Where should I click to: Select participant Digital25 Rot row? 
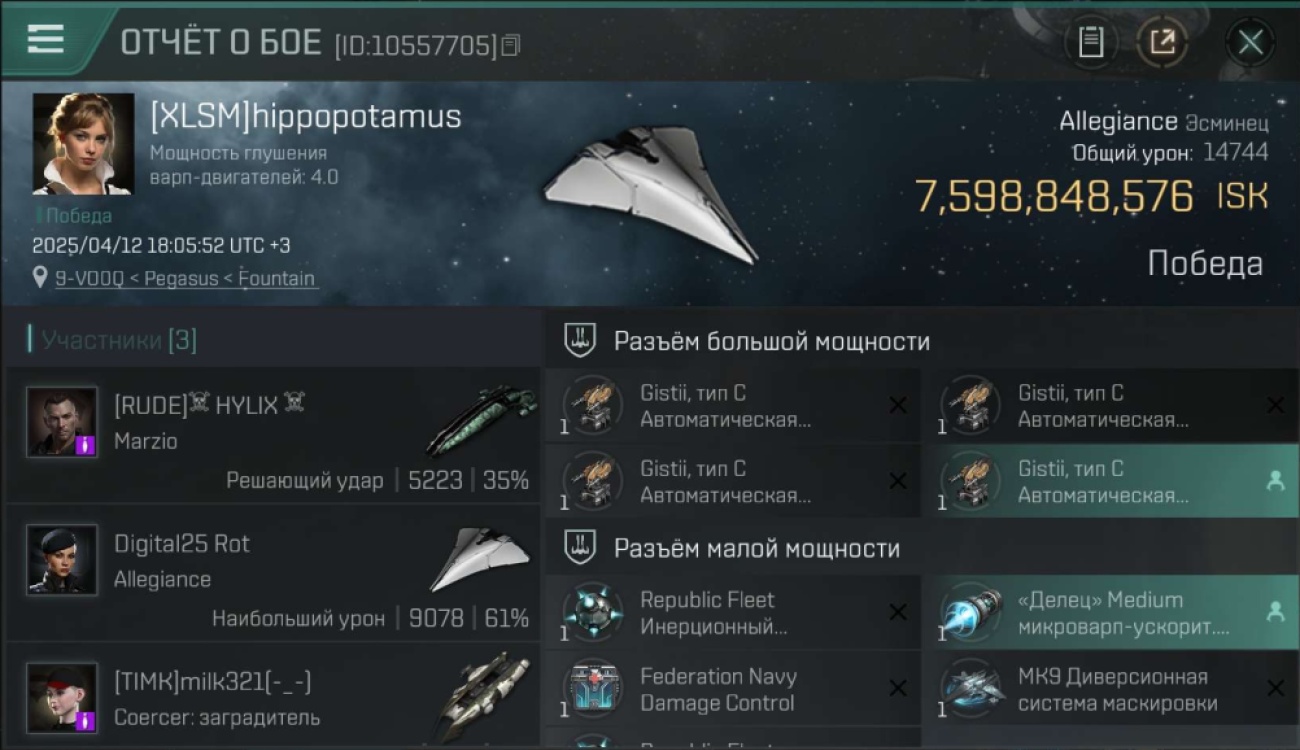pyautogui.click(x=273, y=573)
